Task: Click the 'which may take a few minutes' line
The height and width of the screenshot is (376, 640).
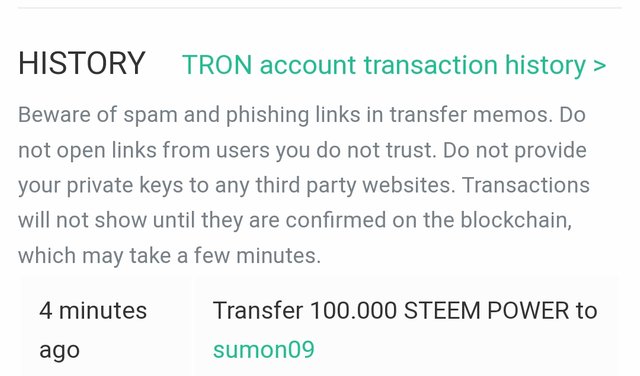Action: pyautogui.click(x=169, y=256)
